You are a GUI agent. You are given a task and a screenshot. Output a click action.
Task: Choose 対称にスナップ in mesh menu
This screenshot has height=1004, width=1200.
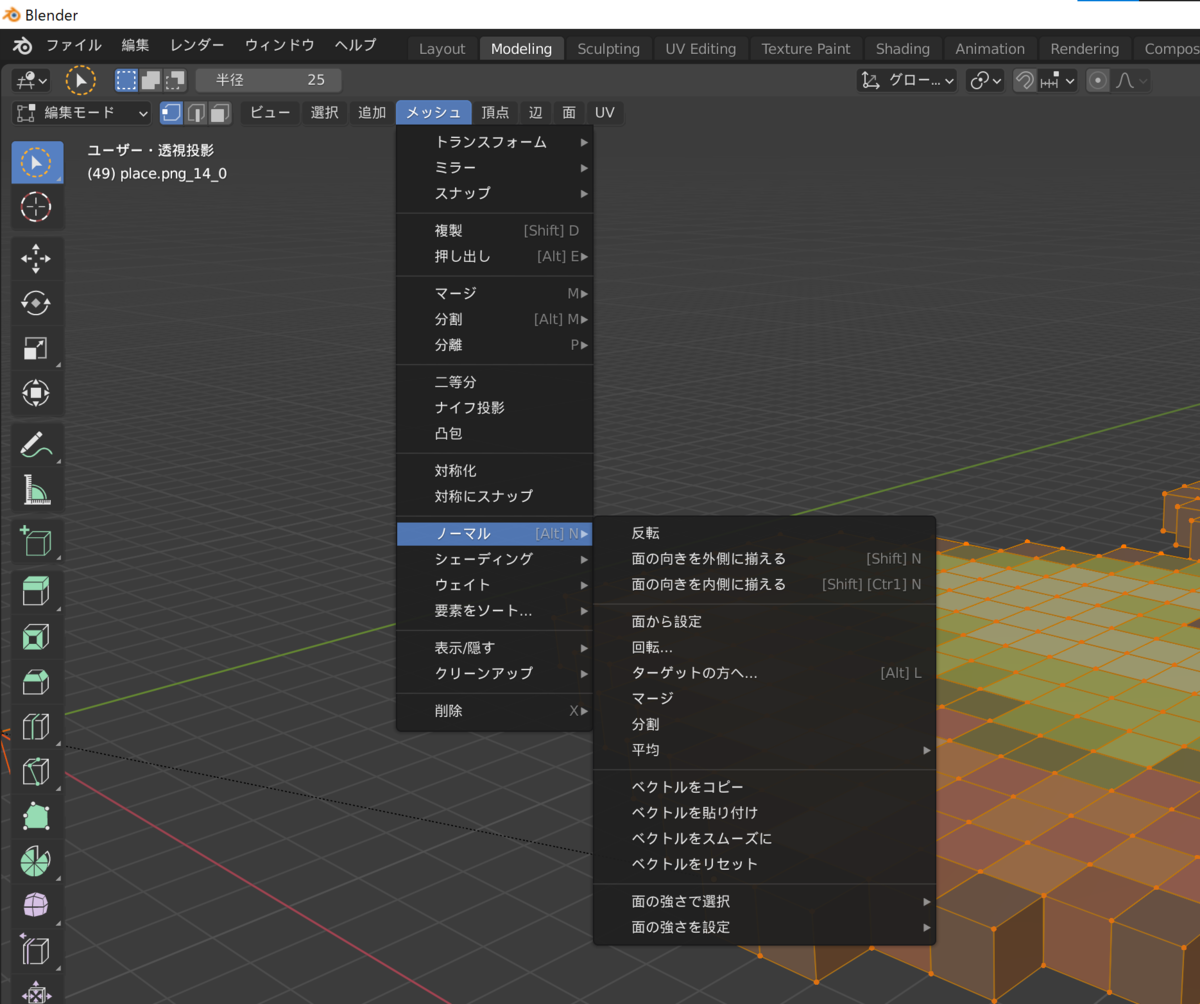tap(495, 496)
